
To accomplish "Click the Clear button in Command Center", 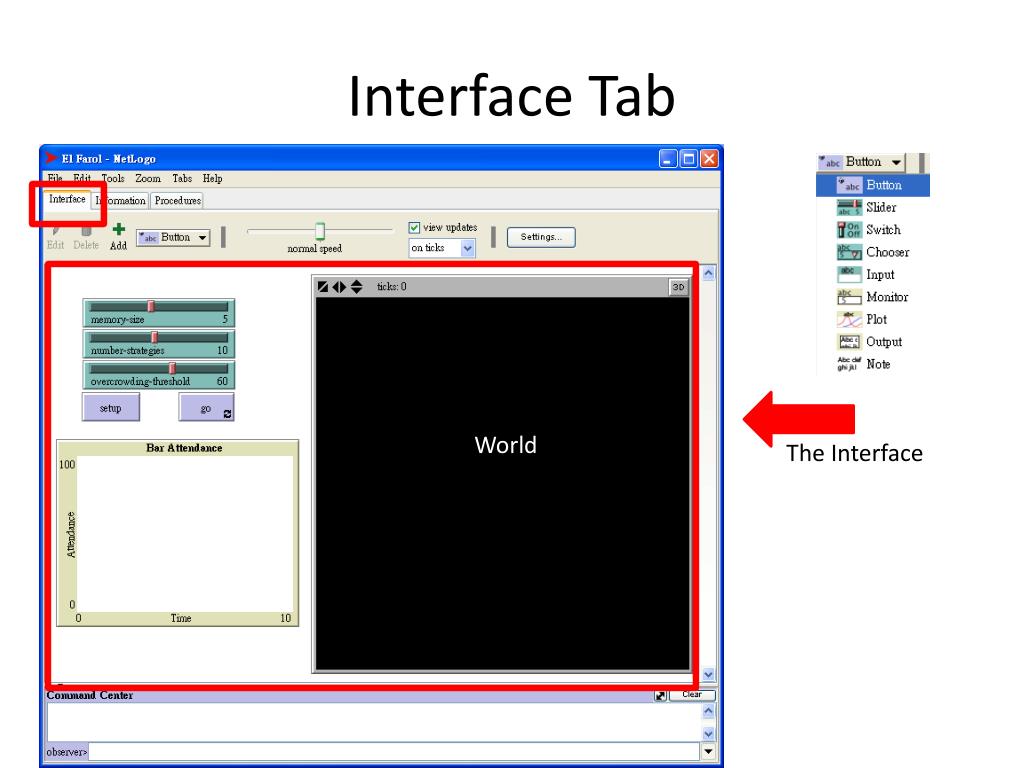I will [x=692, y=695].
